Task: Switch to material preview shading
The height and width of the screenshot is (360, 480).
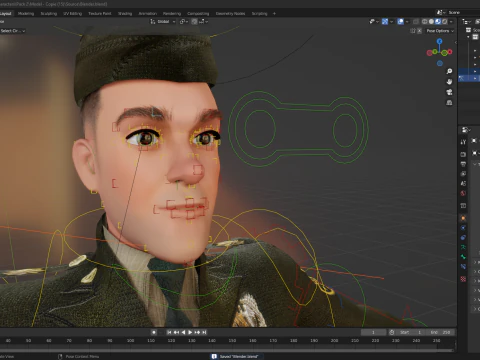Action: click(x=438, y=21)
